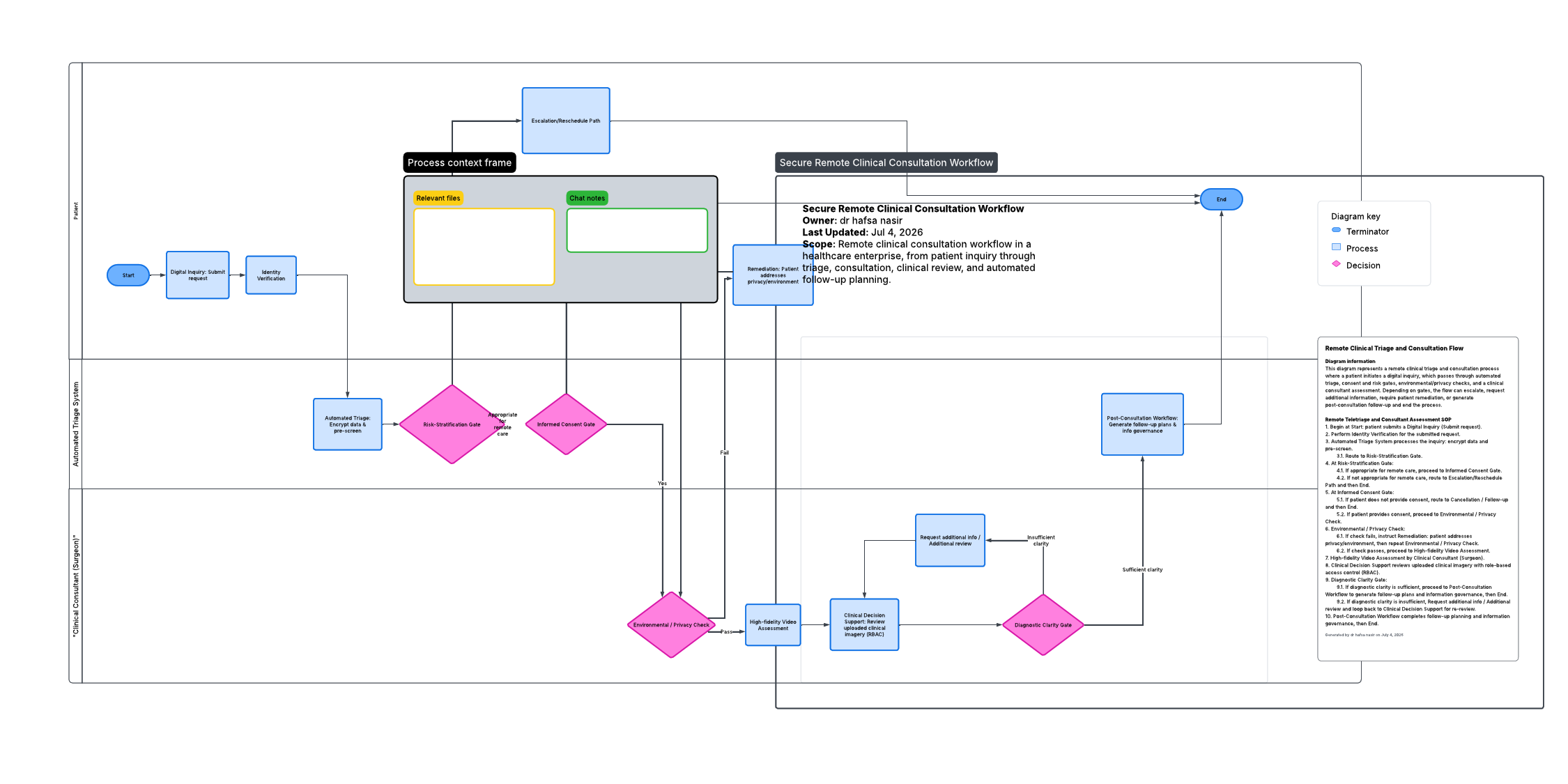Click the Remote Teletriage and Consultant Assessment SOP heading
This screenshot has width=1568, height=784.
[x=1388, y=420]
